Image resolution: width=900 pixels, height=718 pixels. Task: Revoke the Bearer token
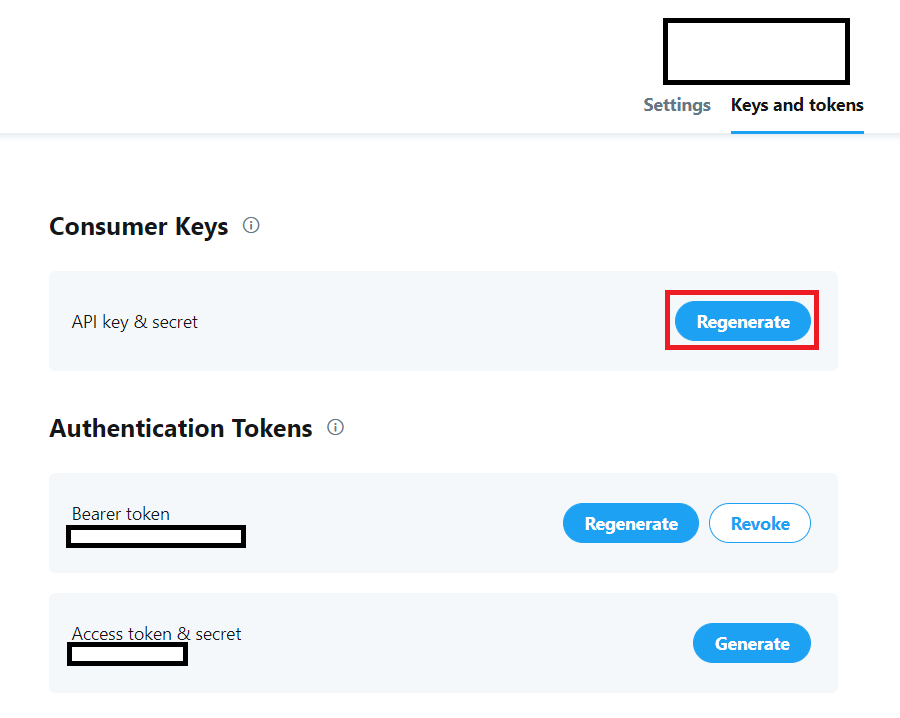pos(760,523)
